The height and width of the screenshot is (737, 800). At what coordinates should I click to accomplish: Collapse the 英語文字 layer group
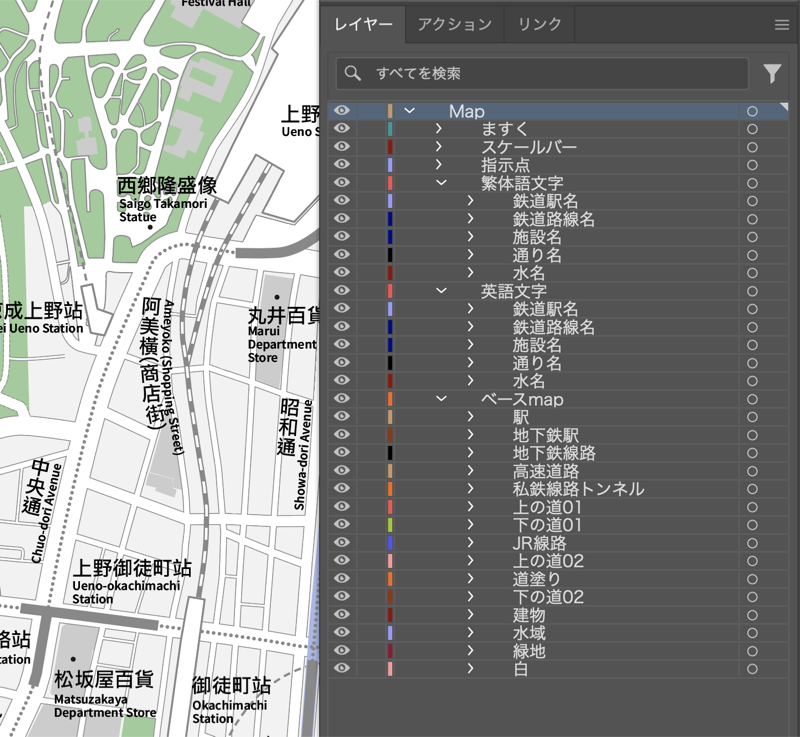[440, 291]
